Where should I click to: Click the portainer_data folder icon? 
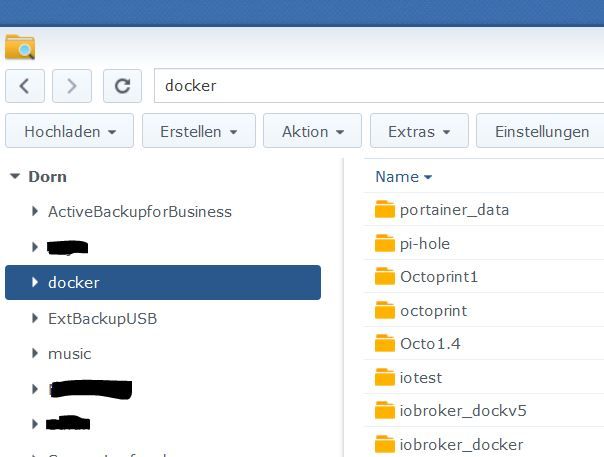click(x=385, y=209)
